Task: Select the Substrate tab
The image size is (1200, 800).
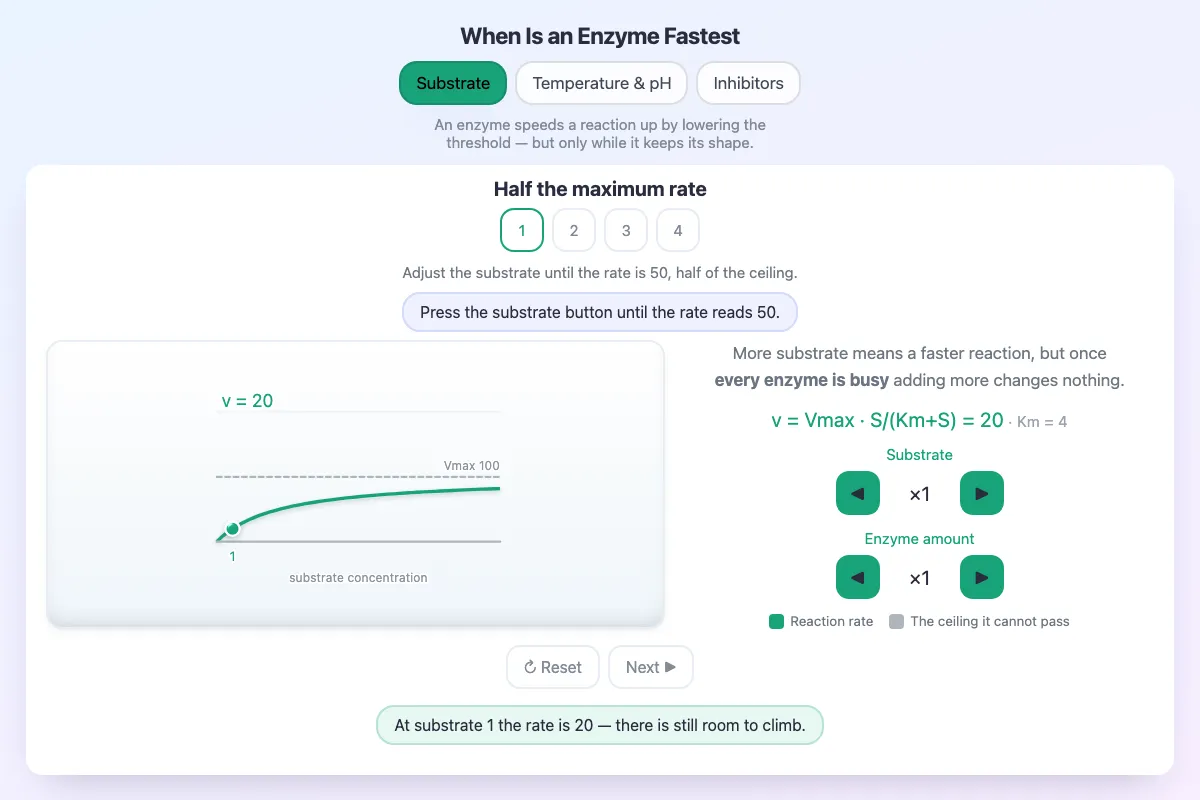Action: [453, 83]
